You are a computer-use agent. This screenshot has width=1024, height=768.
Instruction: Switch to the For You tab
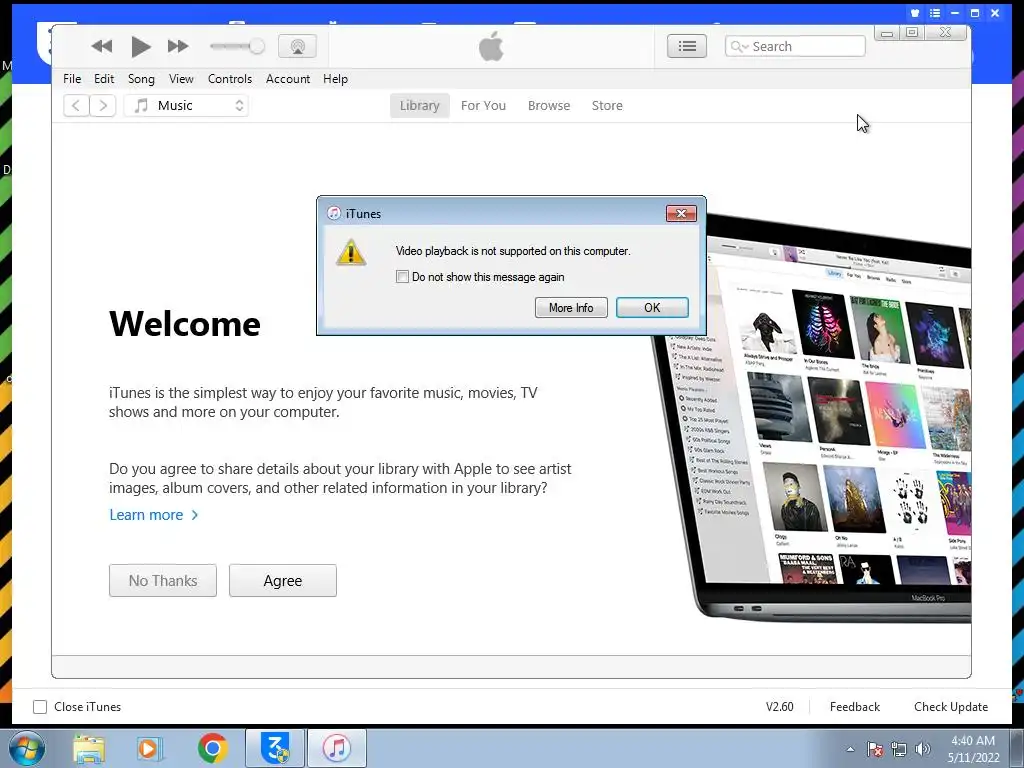point(483,106)
